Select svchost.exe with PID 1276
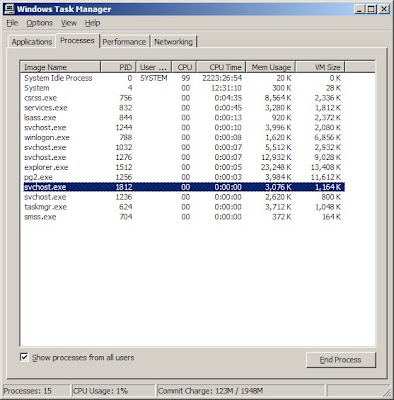394x400 pixels. (x=182, y=157)
